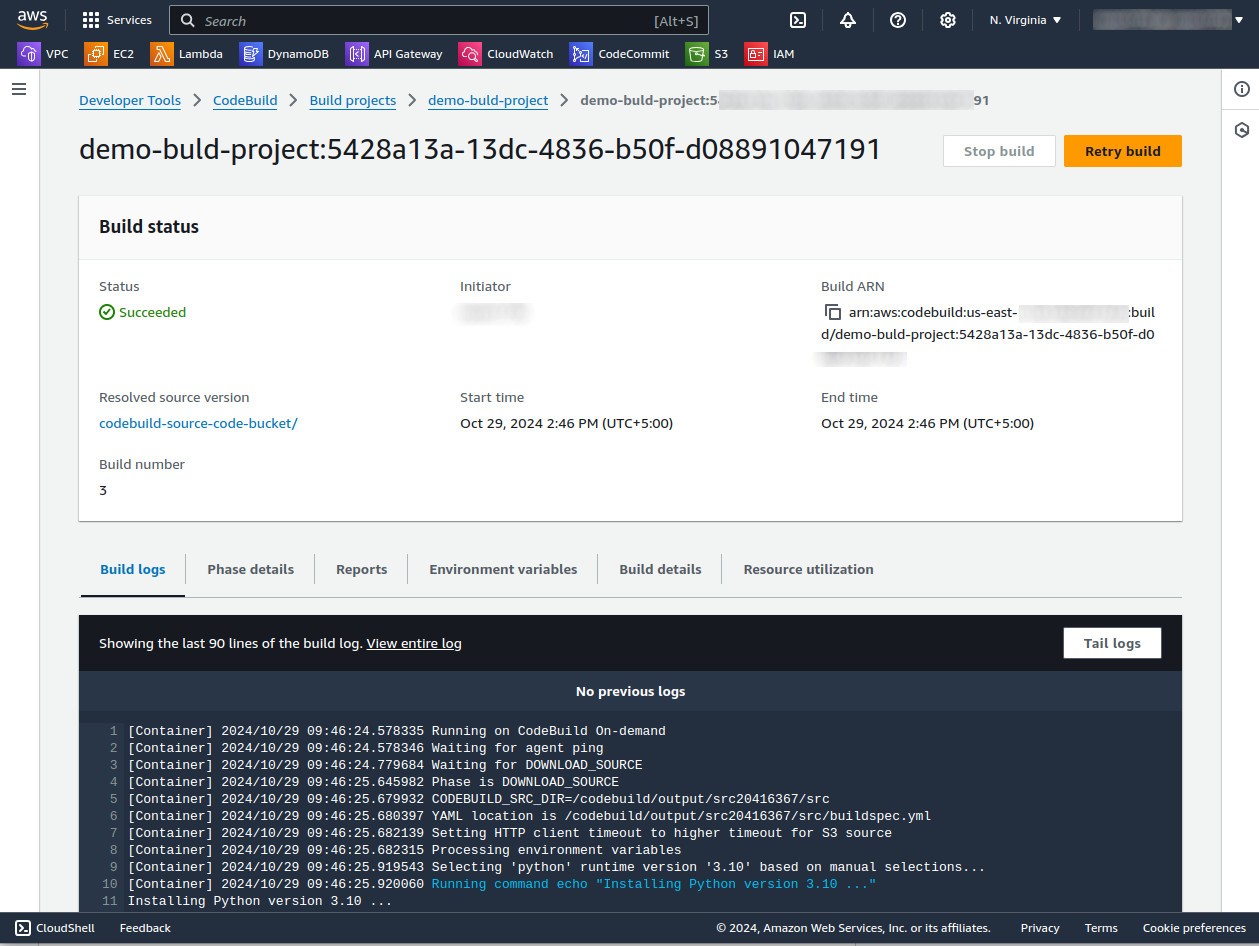Click the Build number value 3

click(x=103, y=490)
